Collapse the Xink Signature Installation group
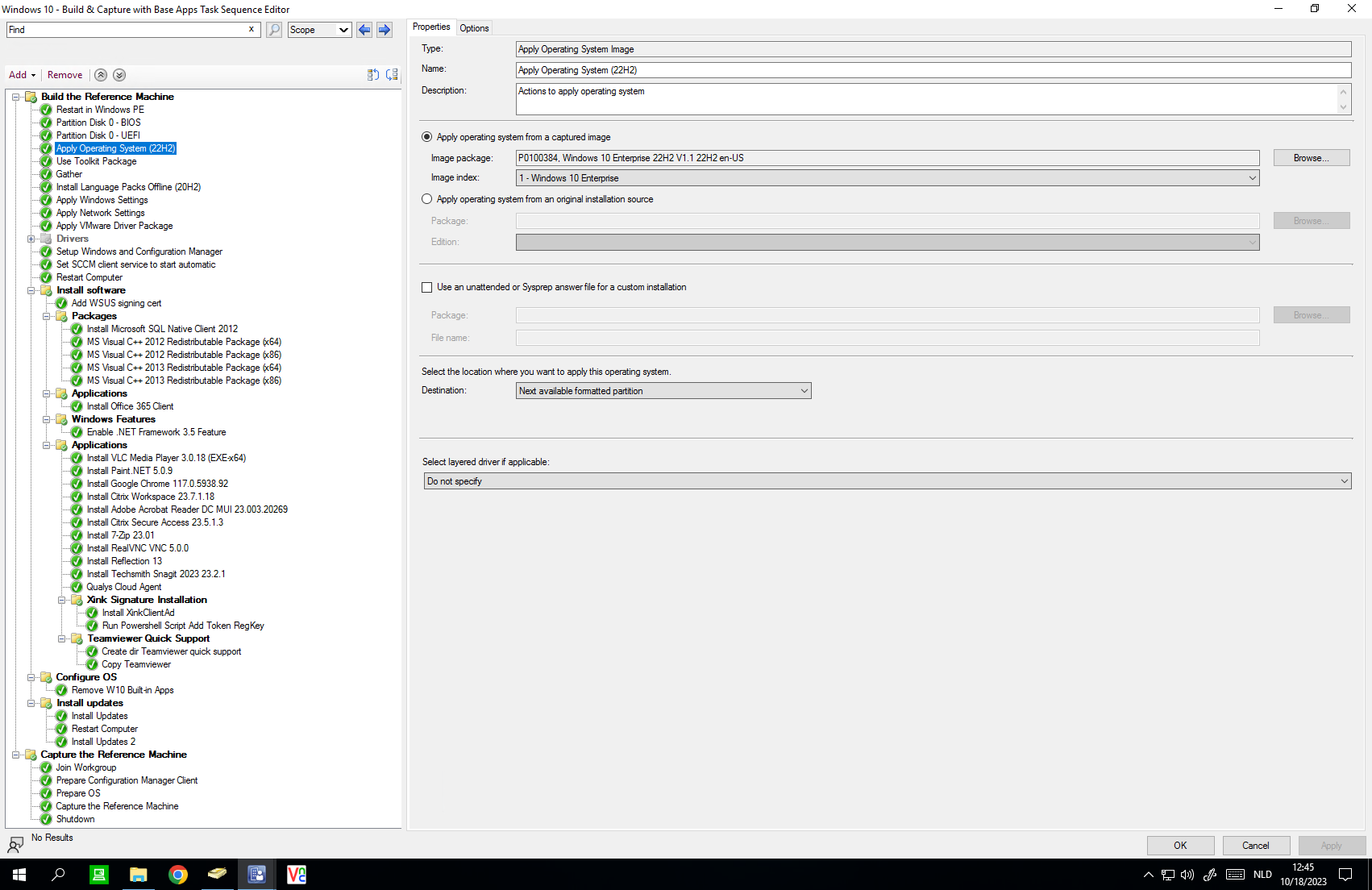Screen dimensions: 1372x890 (x=62, y=600)
